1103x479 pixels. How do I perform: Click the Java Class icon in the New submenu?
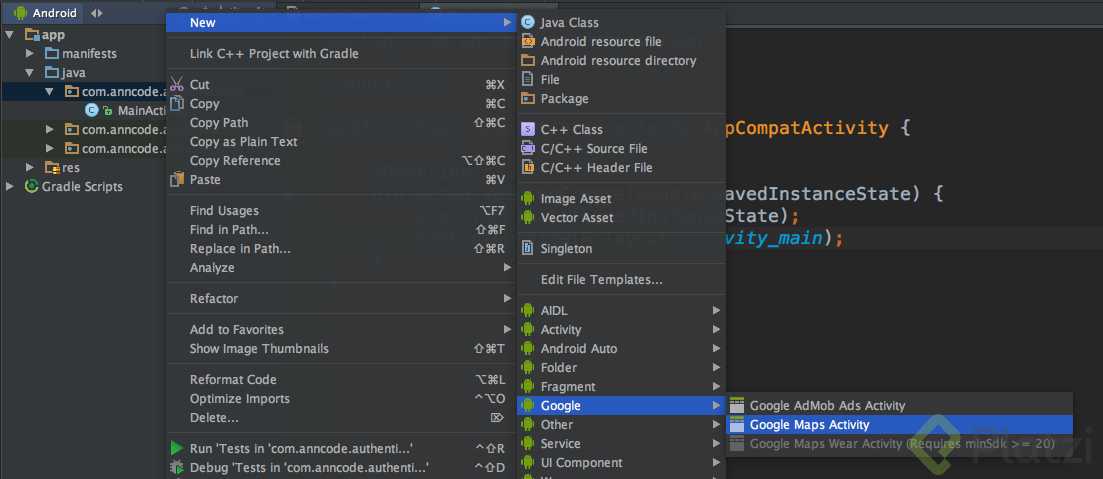click(528, 23)
